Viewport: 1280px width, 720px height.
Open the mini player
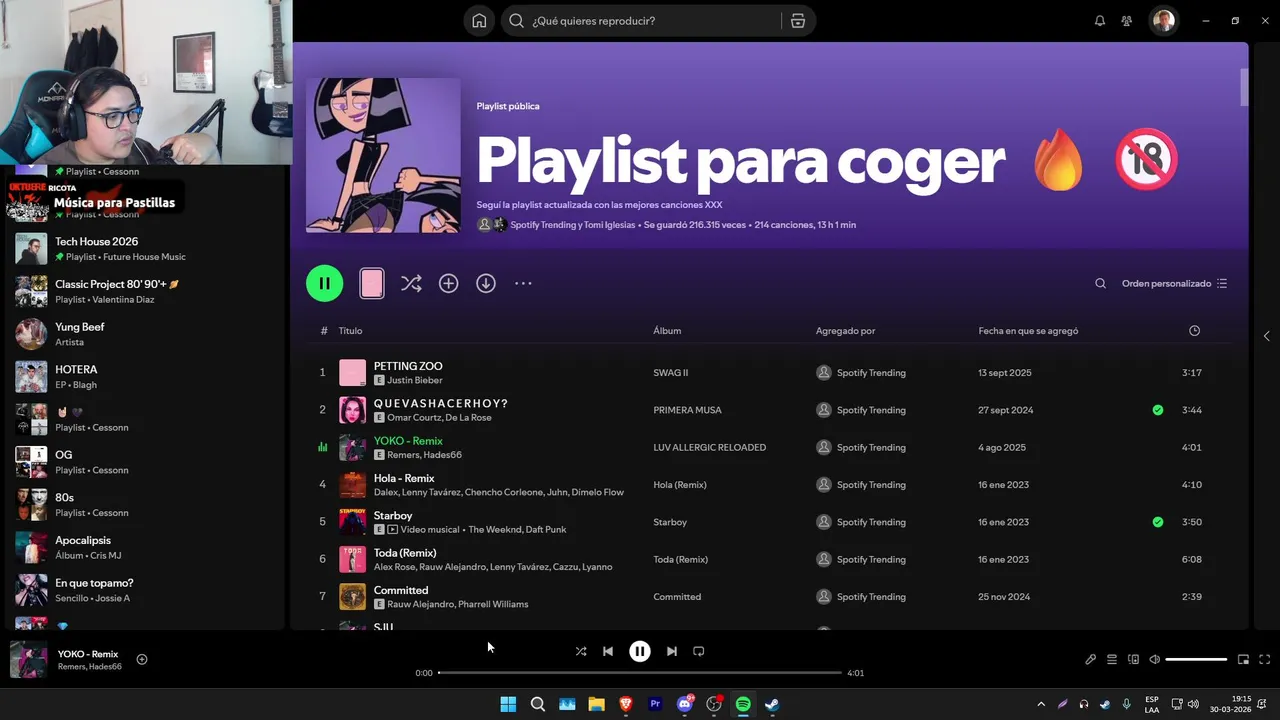click(1243, 659)
